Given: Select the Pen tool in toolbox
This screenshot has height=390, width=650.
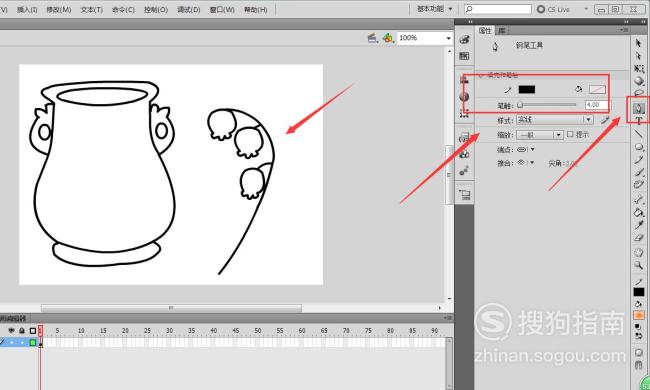Looking at the screenshot, I should click(x=639, y=109).
